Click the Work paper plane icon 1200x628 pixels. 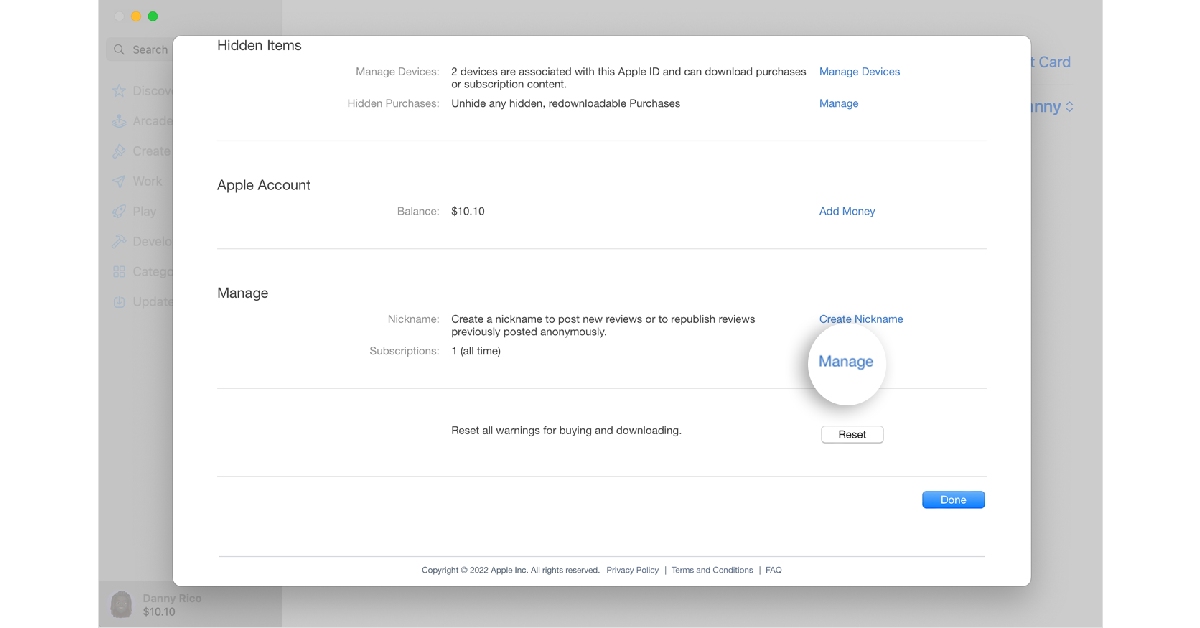tap(120, 181)
